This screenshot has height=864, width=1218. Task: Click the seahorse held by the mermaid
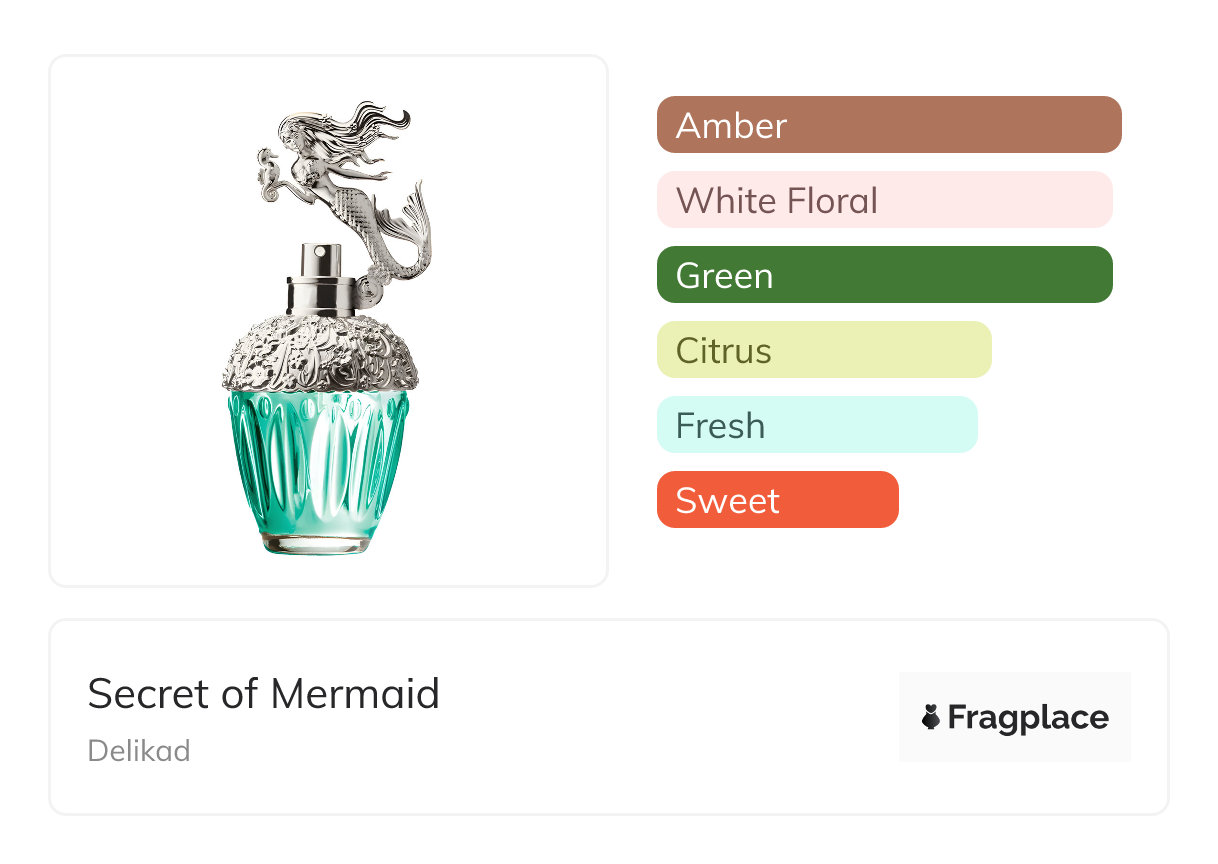click(268, 168)
